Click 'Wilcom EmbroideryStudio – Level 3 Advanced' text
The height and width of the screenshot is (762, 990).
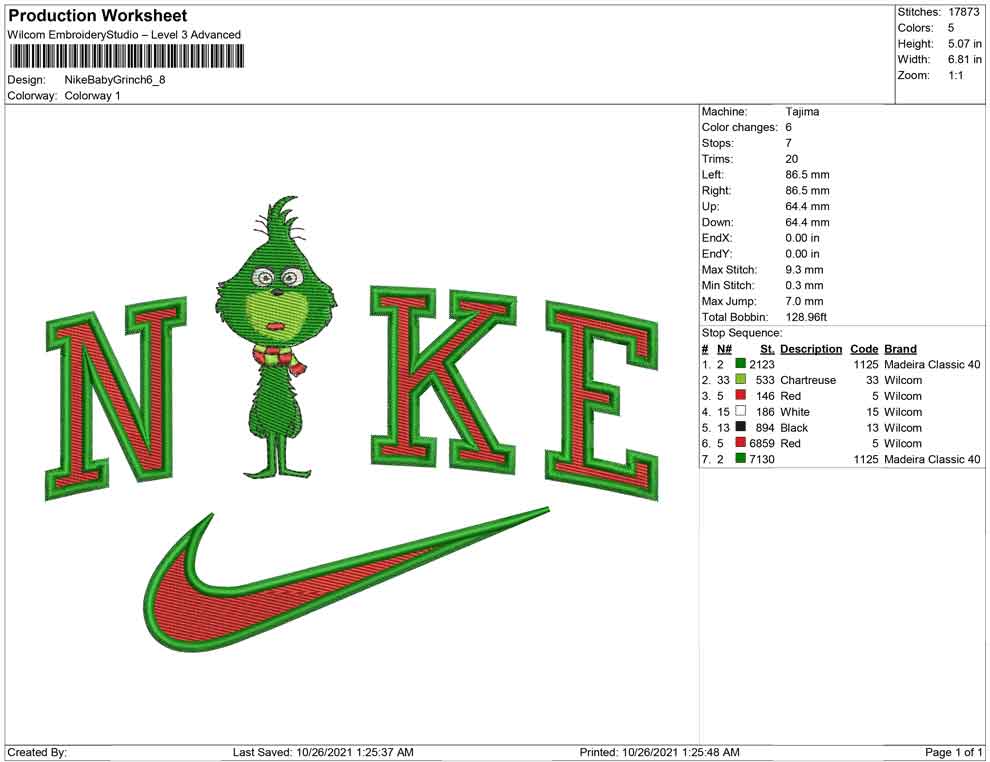[124, 35]
